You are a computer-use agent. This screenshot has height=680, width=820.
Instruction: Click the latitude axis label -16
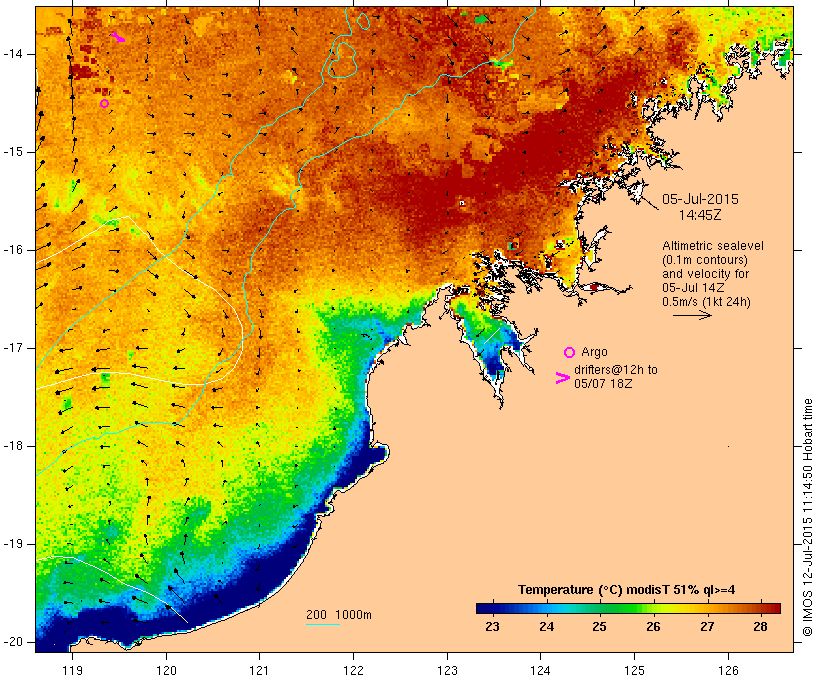(x=13, y=250)
